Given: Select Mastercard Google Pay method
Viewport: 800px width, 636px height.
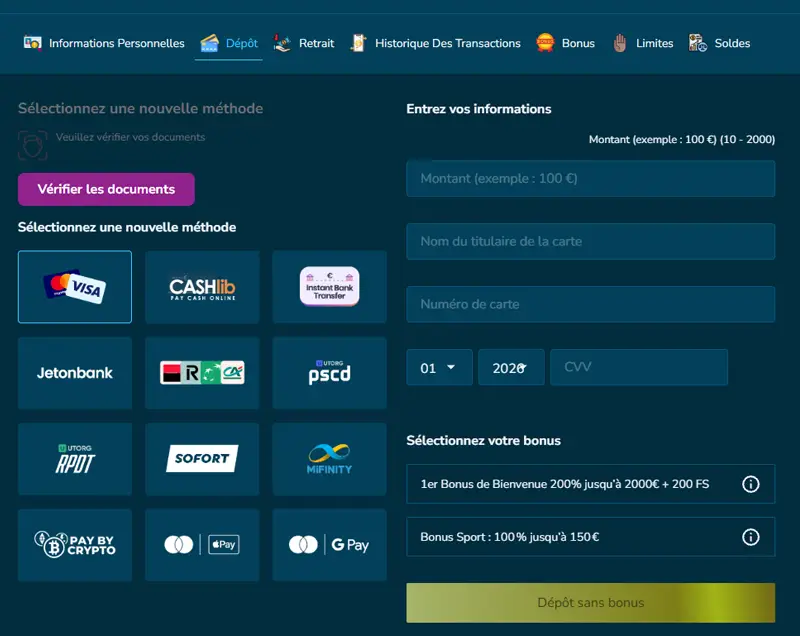Looking at the screenshot, I should pos(330,545).
